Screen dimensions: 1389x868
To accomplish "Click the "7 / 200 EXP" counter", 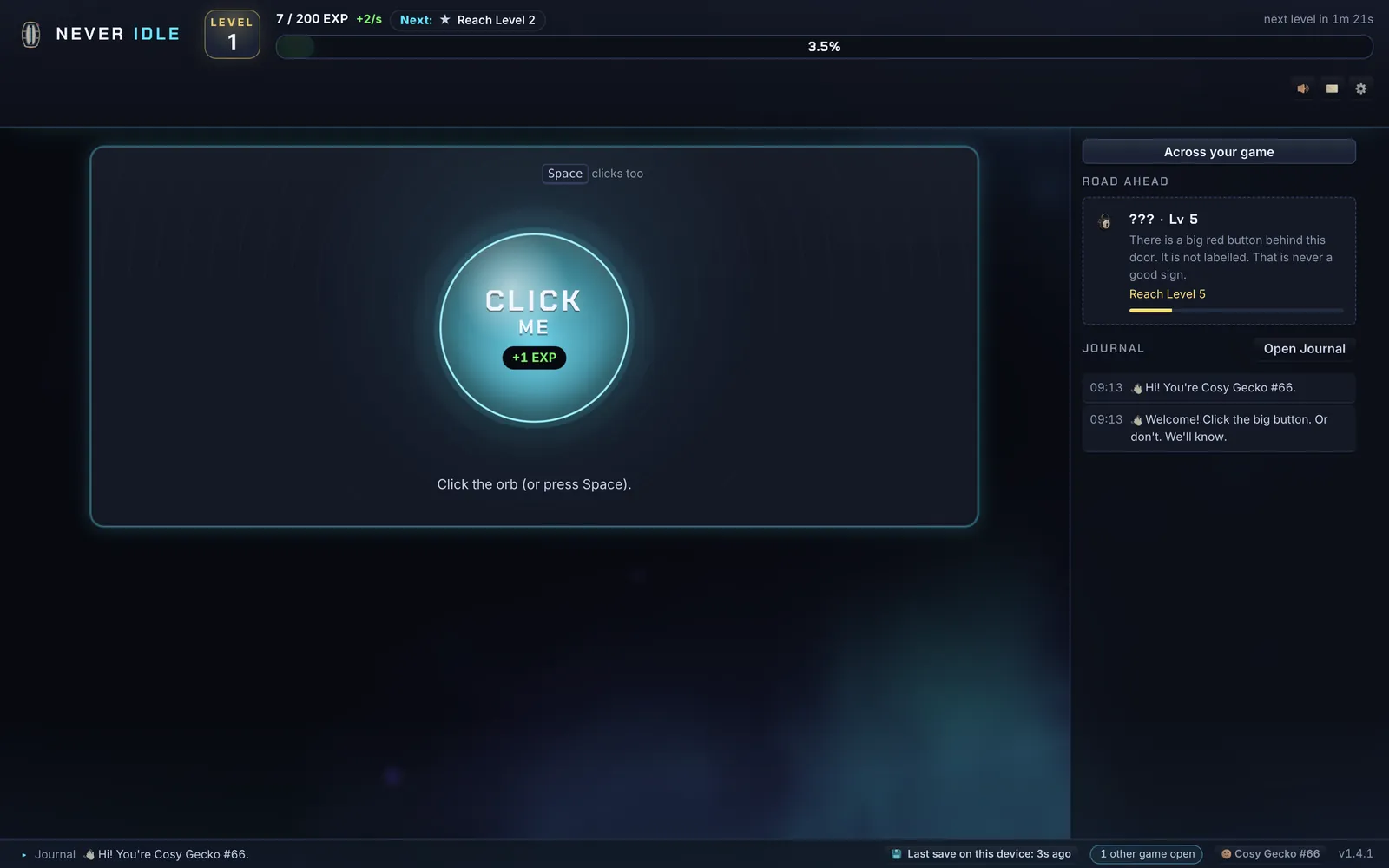I will (312, 19).
